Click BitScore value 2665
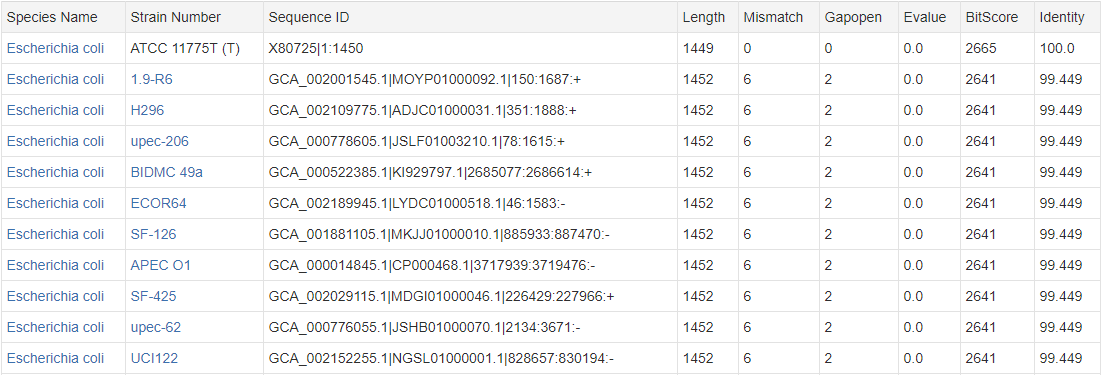This screenshot has width=1101, height=375. point(981,48)
